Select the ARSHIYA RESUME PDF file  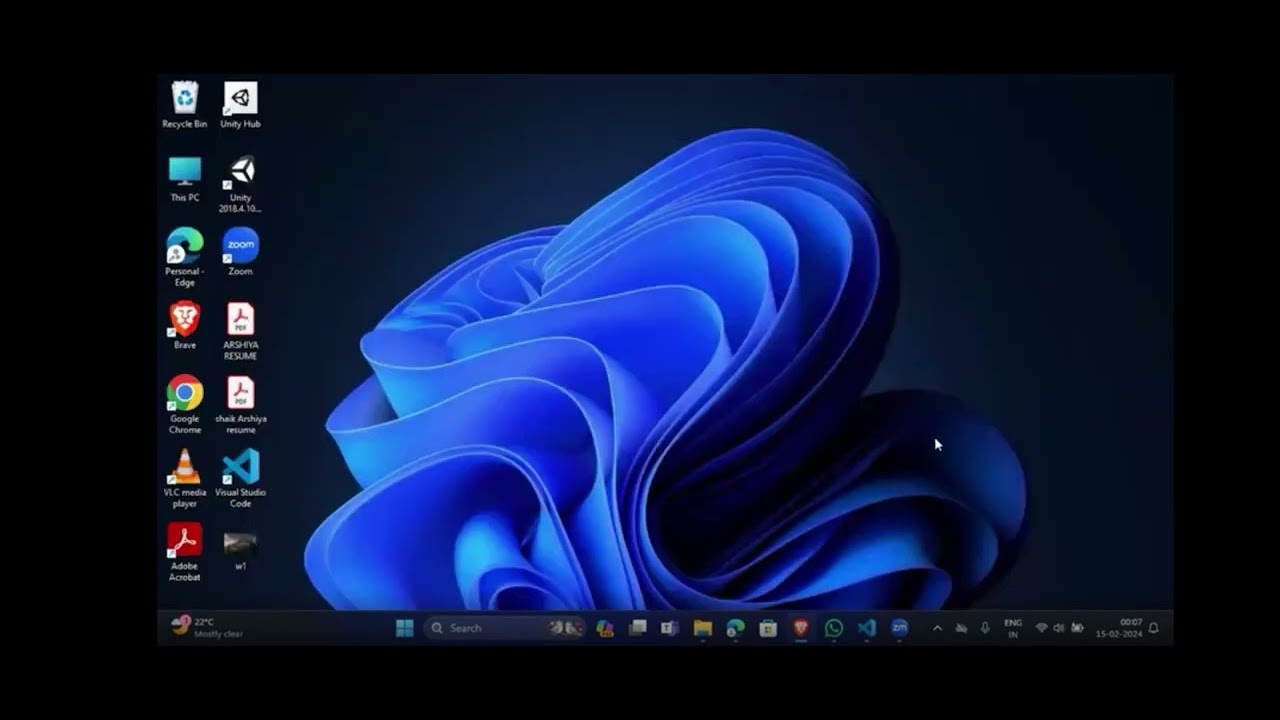(240, 332)
